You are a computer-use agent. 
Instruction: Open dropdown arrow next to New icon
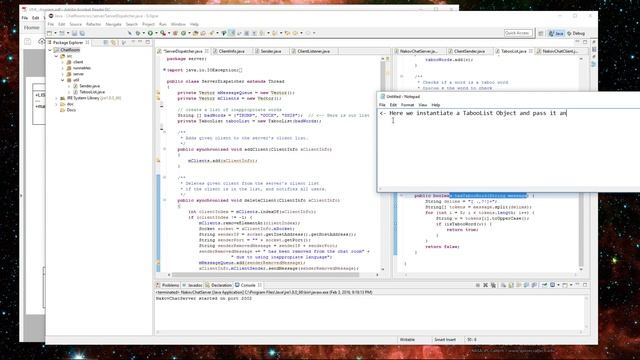[x=55, y=33]
